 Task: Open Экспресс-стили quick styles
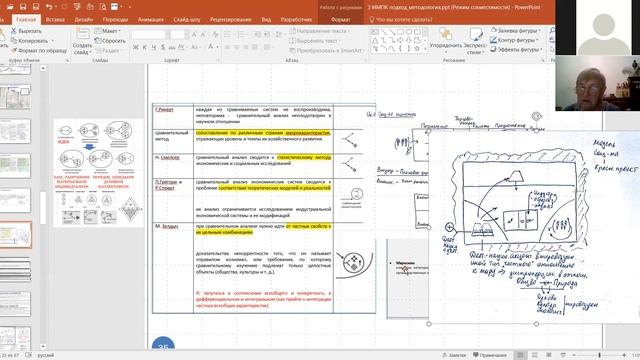[x=476, y=41]
